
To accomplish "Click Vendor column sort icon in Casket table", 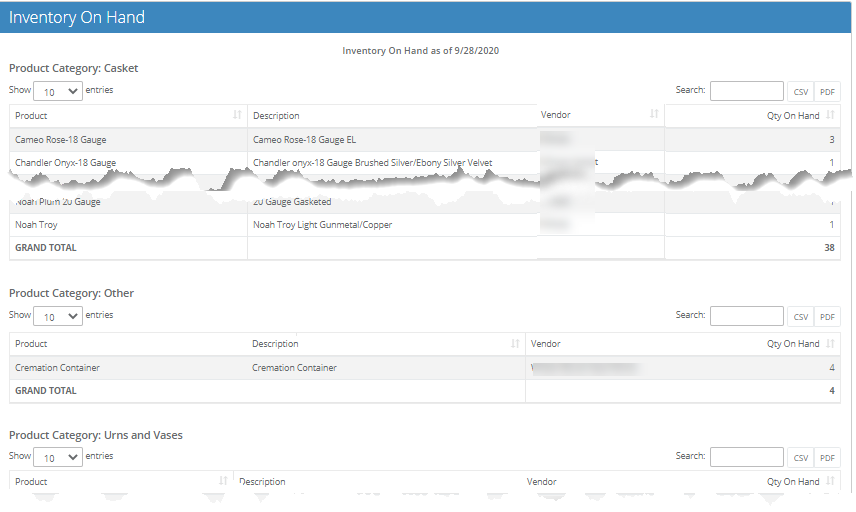I will coord(654,115).
